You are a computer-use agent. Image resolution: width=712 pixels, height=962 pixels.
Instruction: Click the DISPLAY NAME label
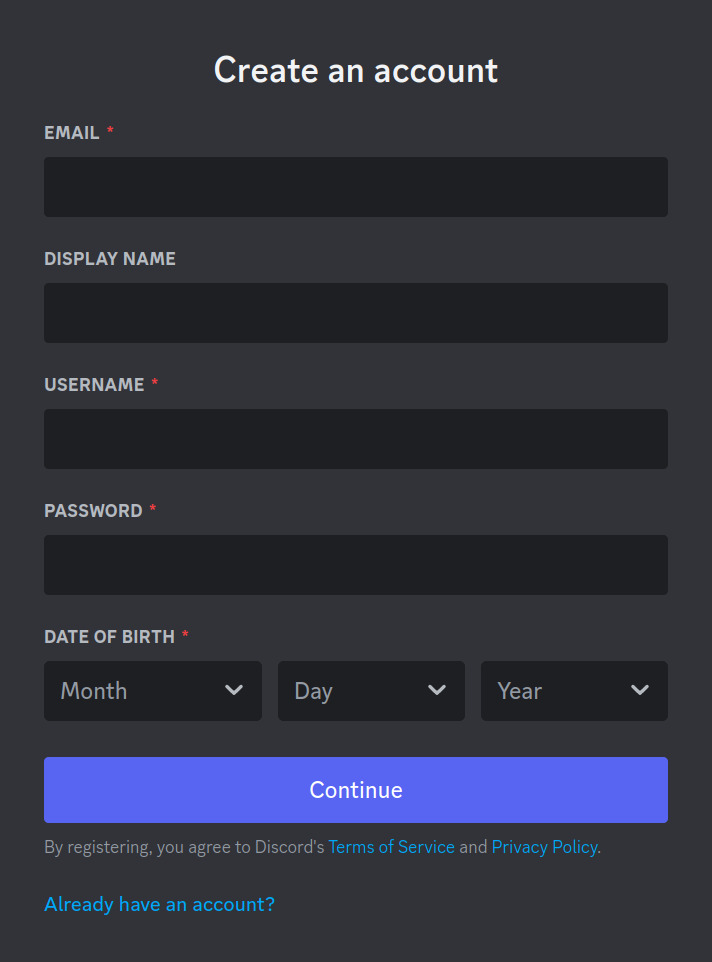(x=110, y=259)
